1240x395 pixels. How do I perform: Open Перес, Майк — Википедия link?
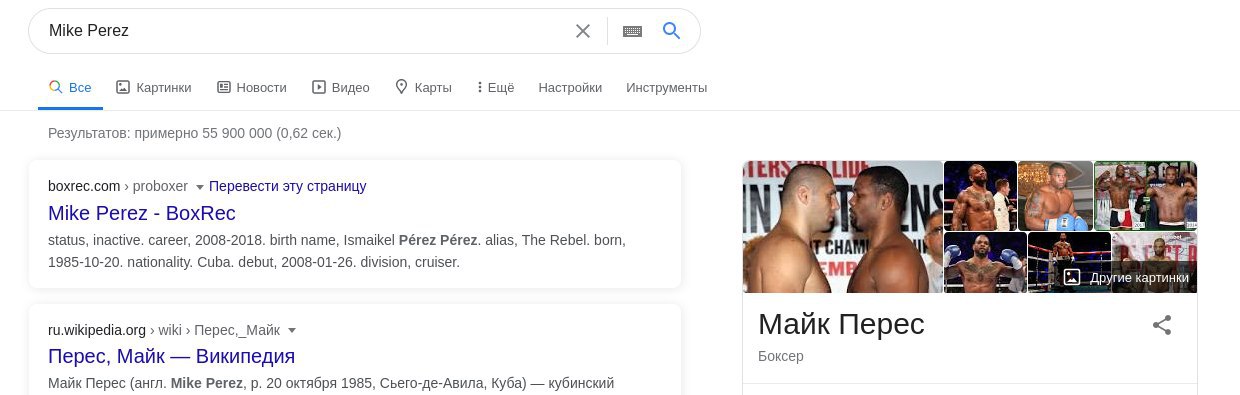pos(171,356)
